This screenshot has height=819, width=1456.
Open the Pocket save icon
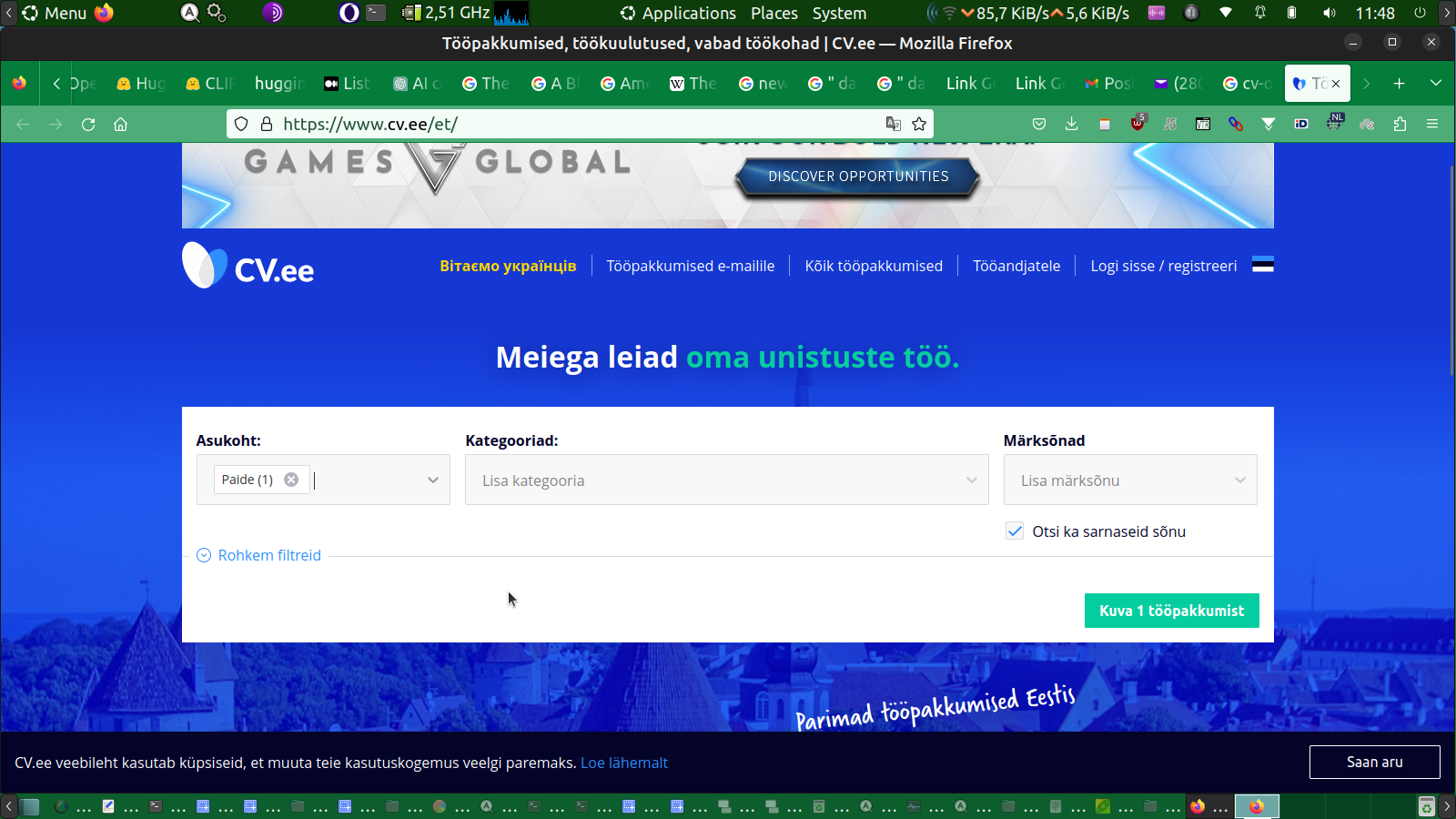[x=1039, y=124]
